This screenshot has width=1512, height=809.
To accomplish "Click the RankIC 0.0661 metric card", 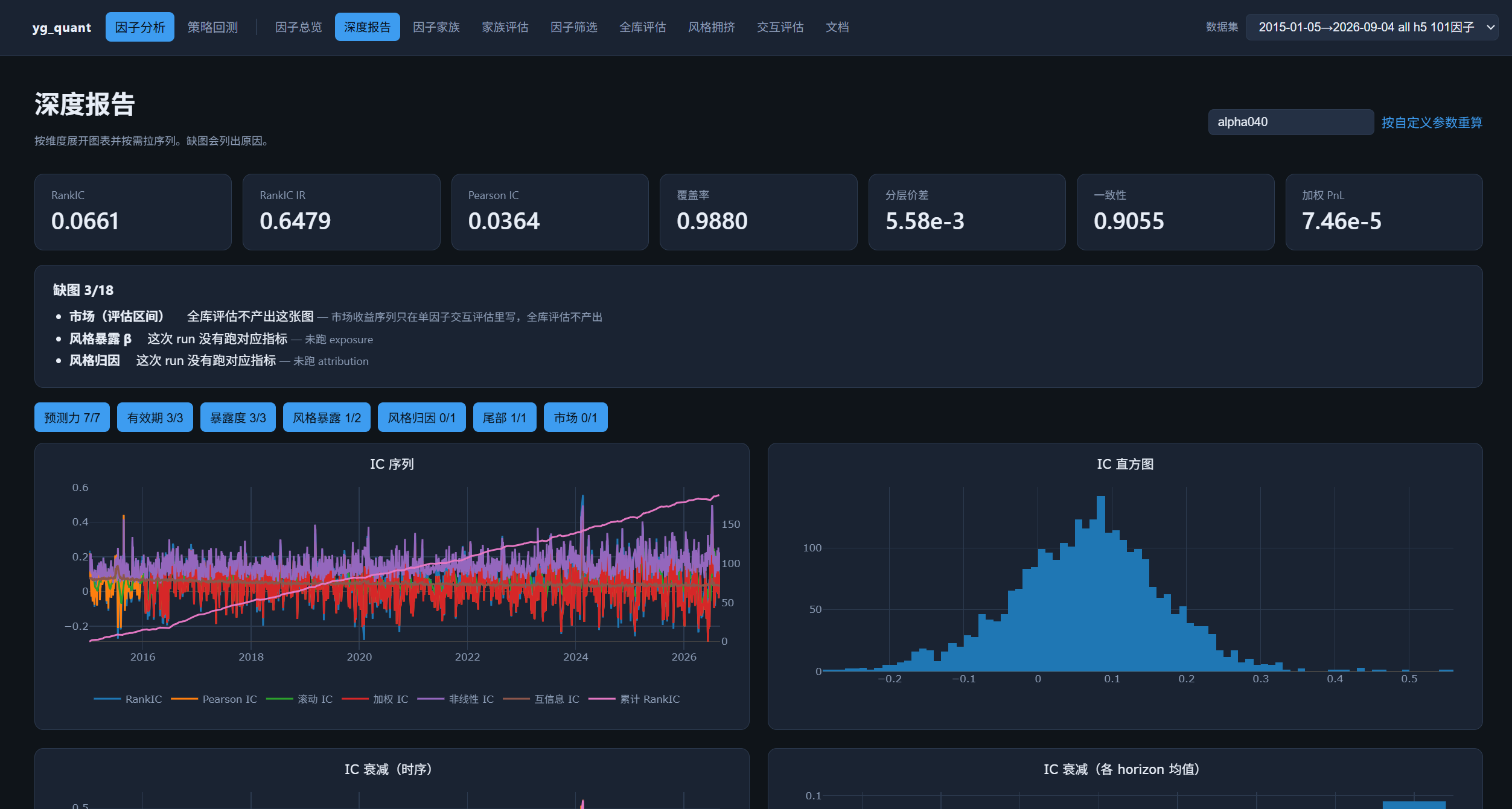I will 133,212.
